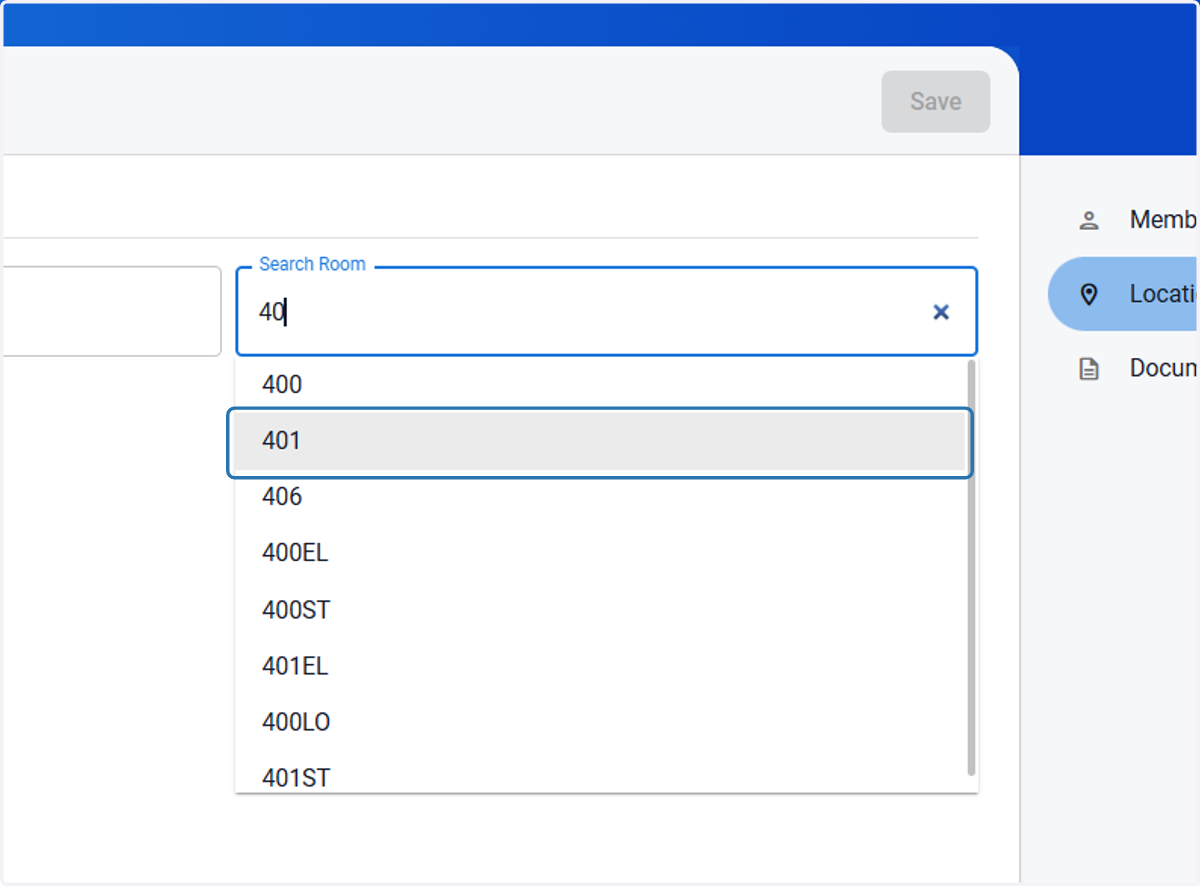Click the Save button
The width and height of the screenshot is (1200, 886).
(x=935, y=101)
